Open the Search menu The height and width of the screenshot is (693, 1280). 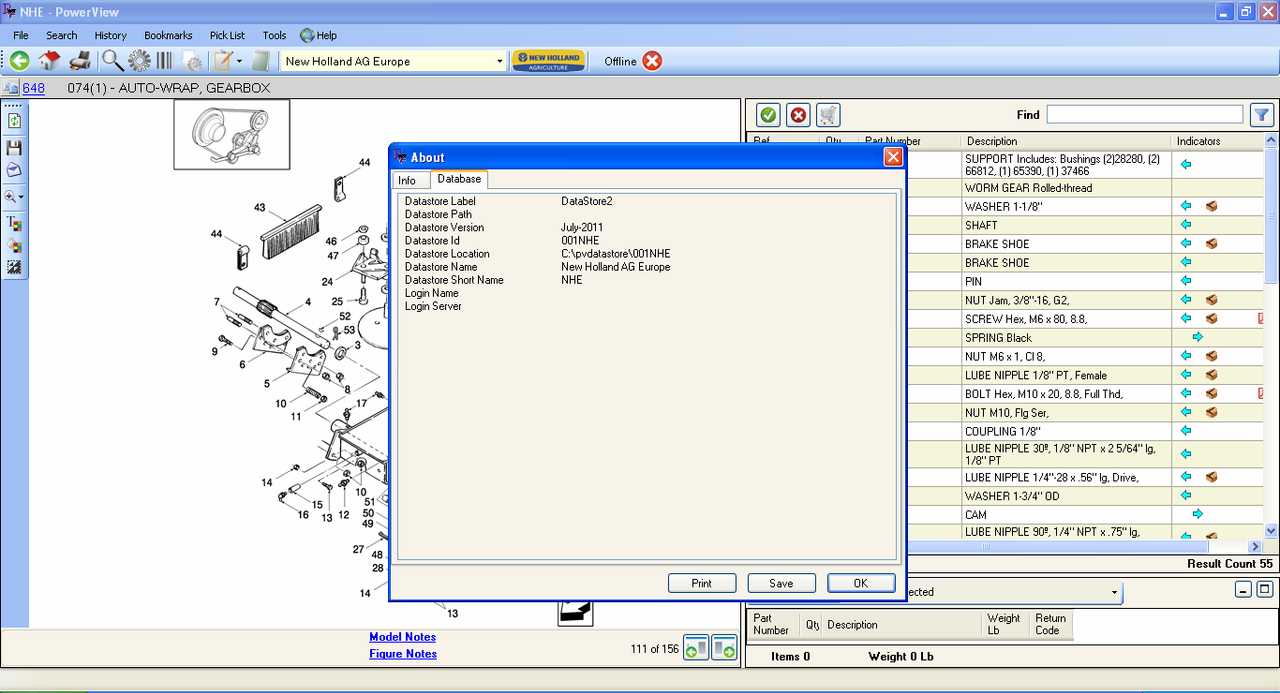click(x=61, y=35)
